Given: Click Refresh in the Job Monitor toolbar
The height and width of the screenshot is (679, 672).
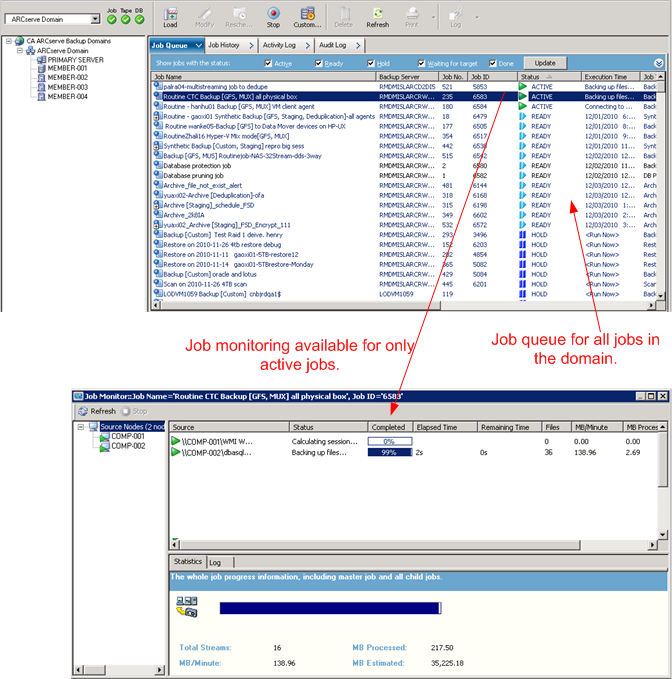Looking at the screenshot, I should point(97,411).
